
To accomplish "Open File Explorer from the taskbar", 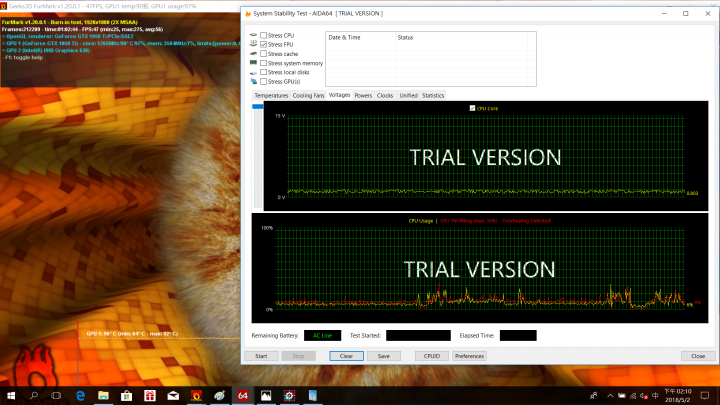I will tap(103, 395).
